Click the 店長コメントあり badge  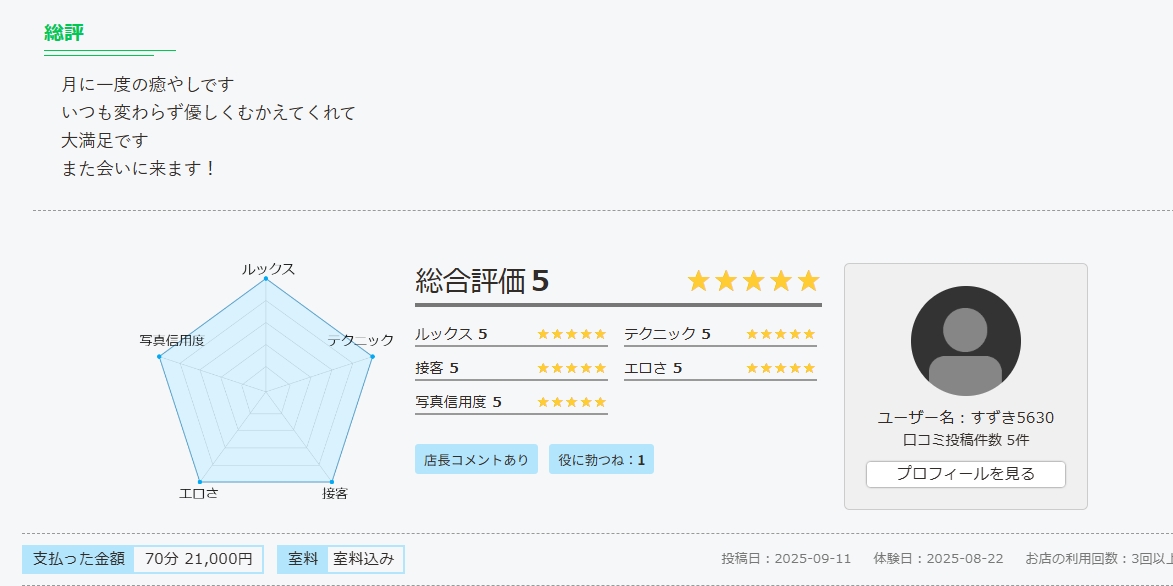476,460
